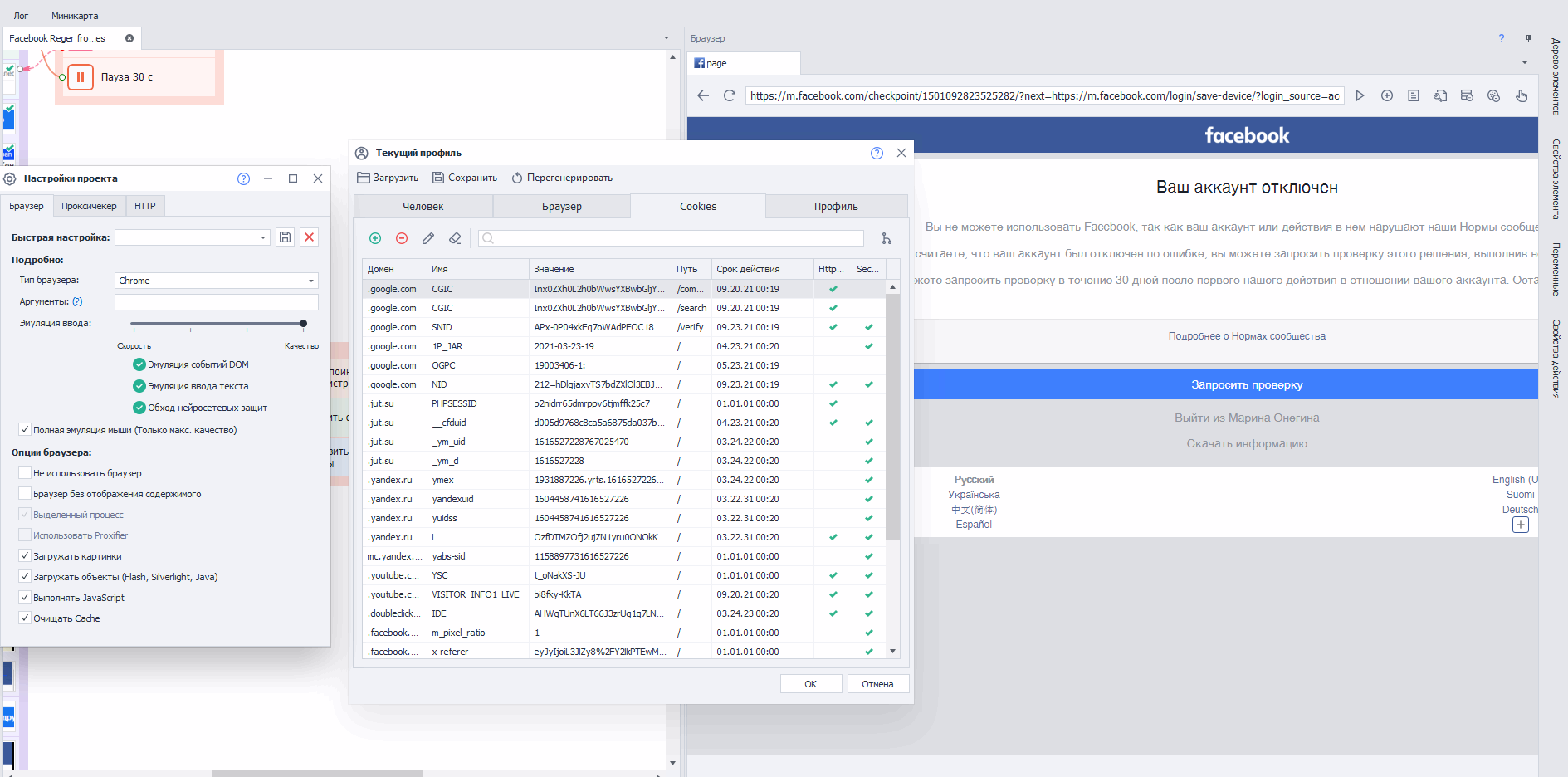Click the cookie list scroll-down arrow
The height and width of the screenshot is (777, 1568).
click(x=893, y=652)
